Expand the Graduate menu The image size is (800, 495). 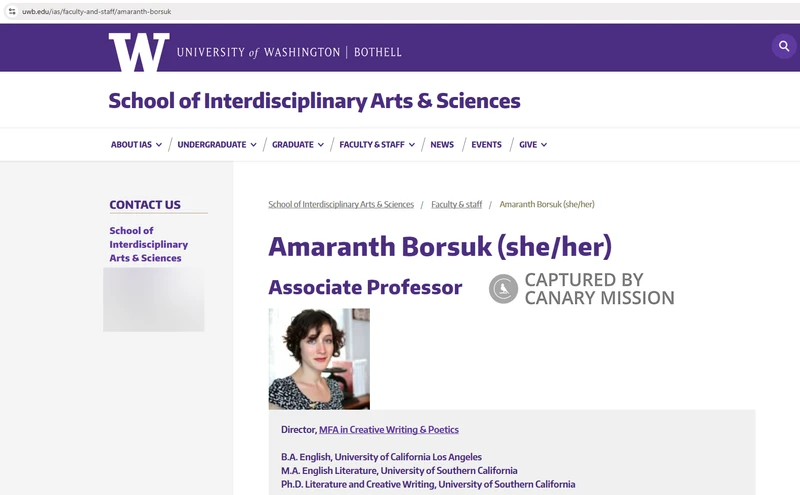[x=298, y=144]
